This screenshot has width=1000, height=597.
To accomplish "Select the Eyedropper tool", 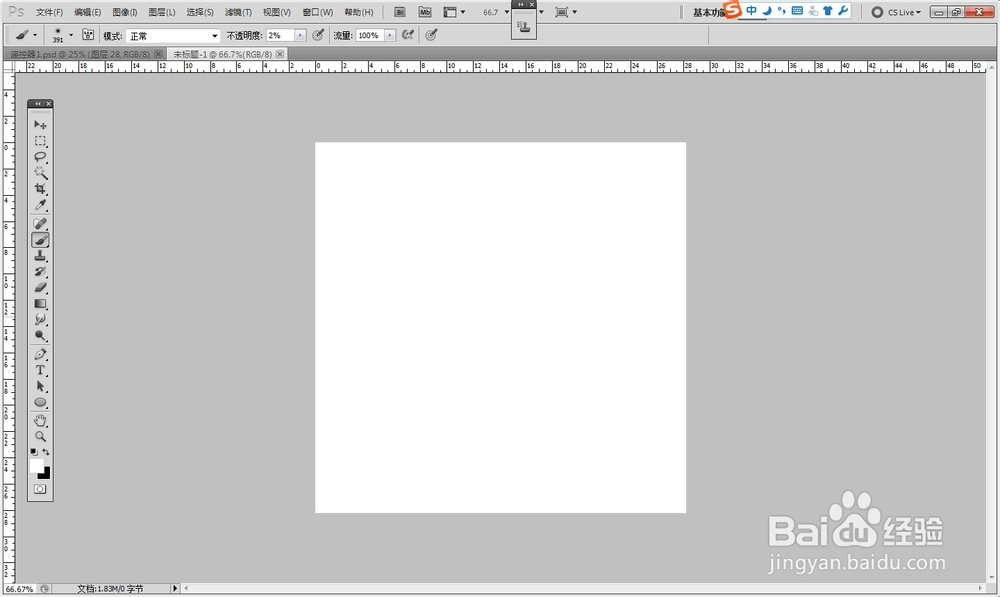I will (x=40, y=205).
